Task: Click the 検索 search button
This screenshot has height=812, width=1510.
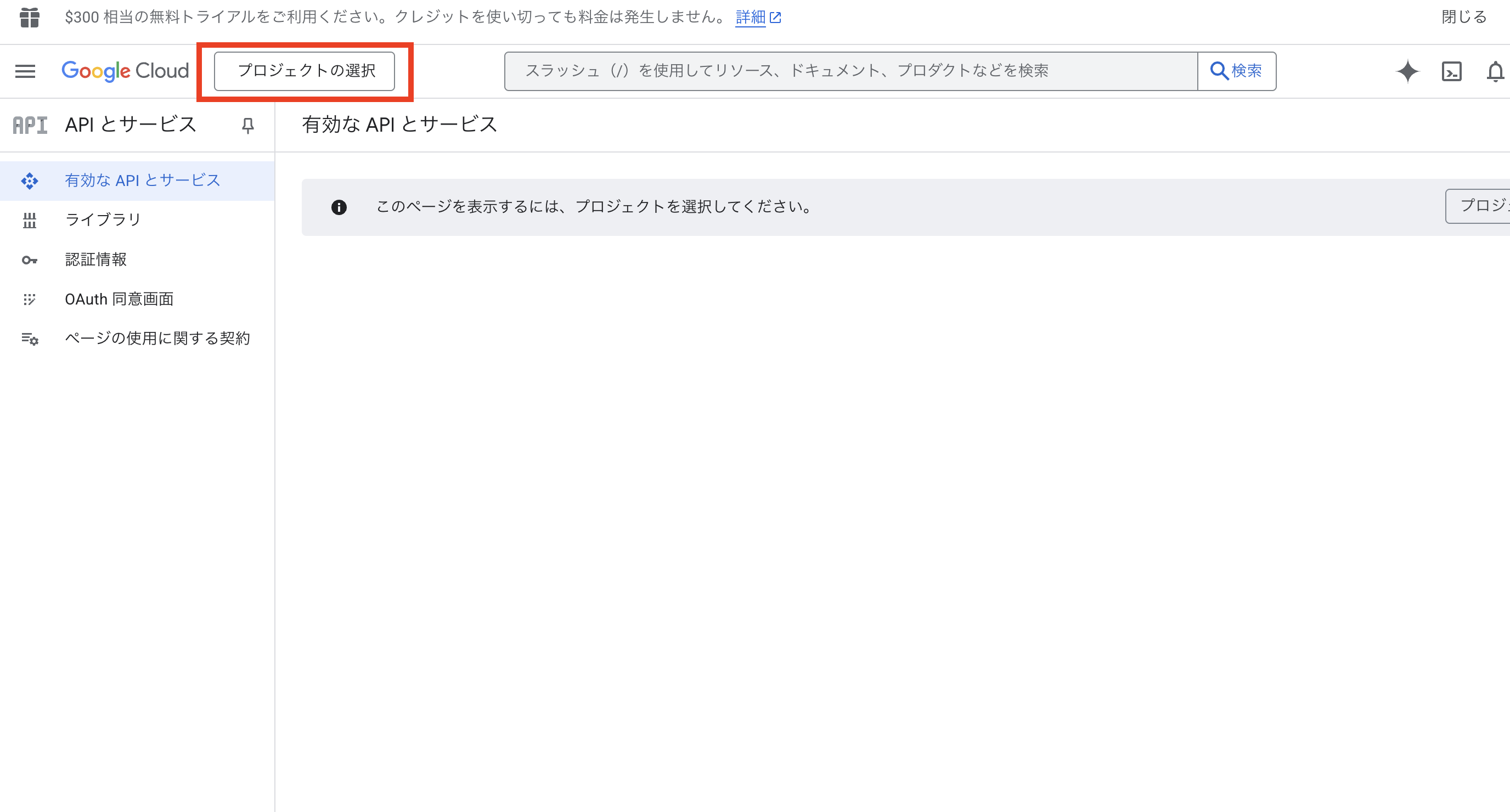Action: click(x=1236, y=71)
